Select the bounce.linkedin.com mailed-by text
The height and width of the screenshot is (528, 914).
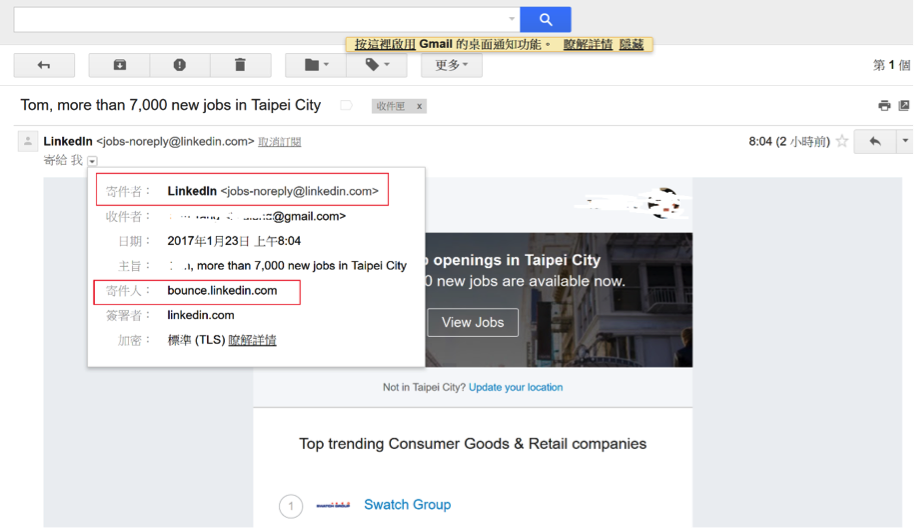pyautogui.click(x=222, y=291)
